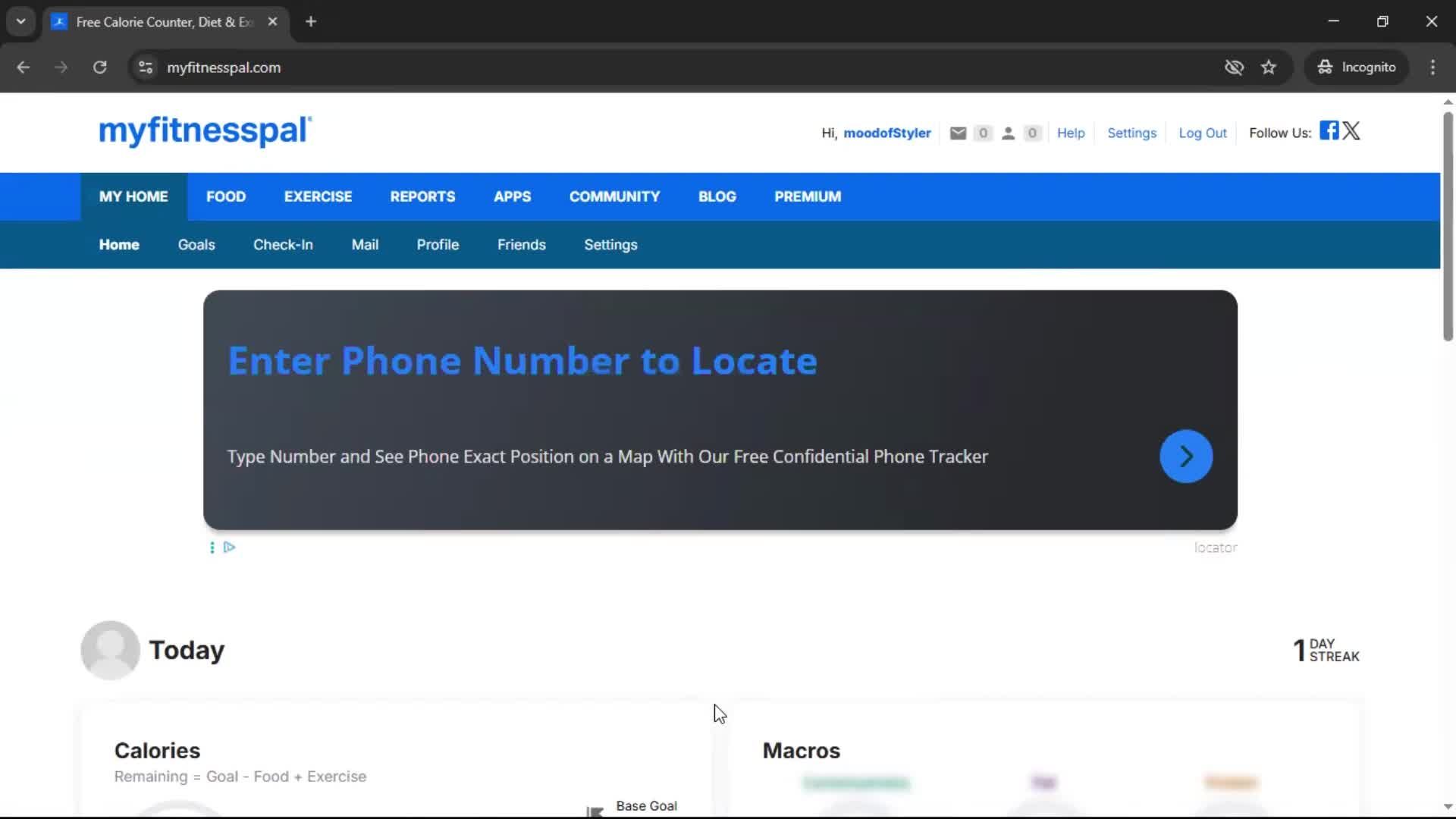Viewport: 1456px width, 819px height.
Task: Click the 1 DAY STREAK indicator
Action: pyautogui.click(x=1326, y=650)
